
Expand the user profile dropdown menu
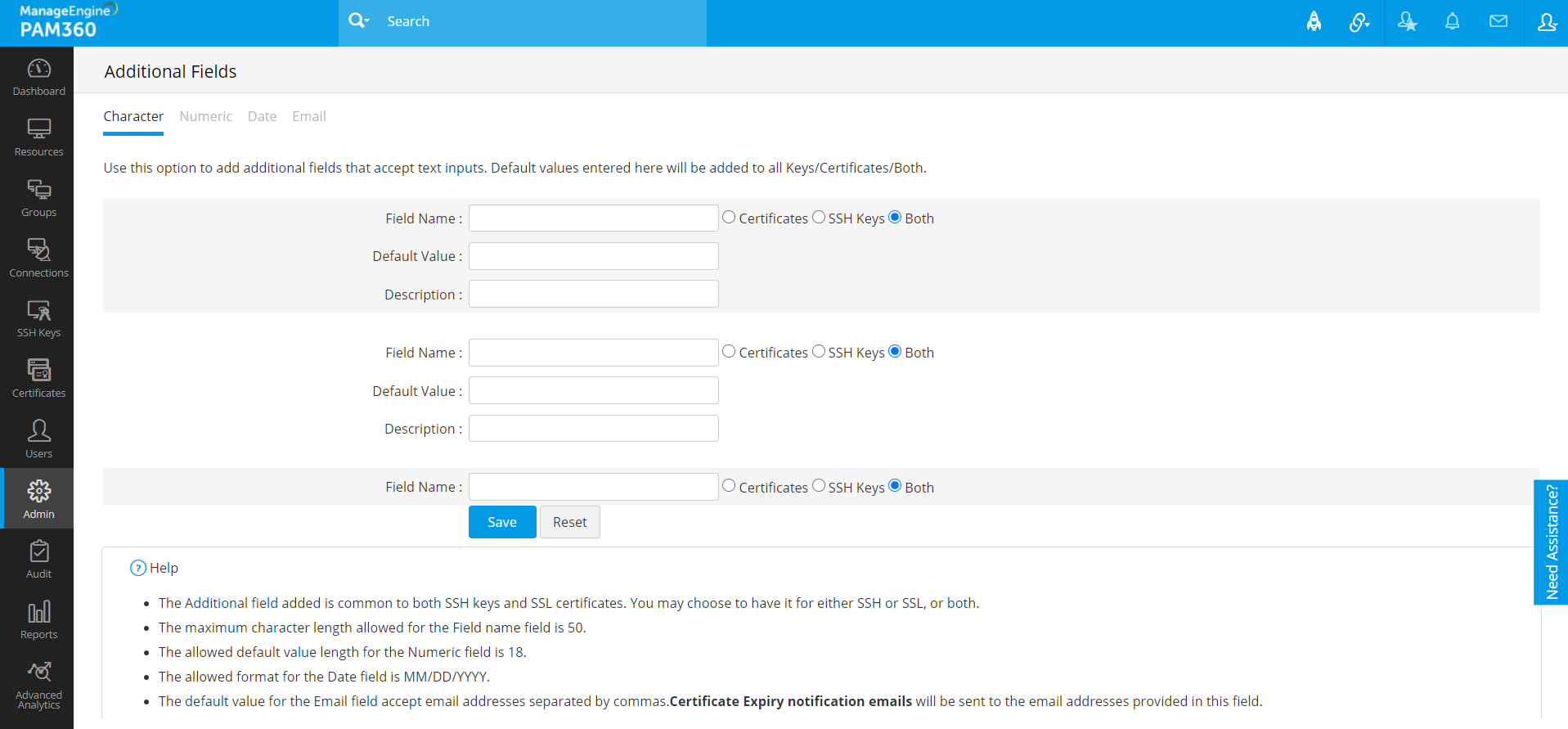tap(1547, 22)
